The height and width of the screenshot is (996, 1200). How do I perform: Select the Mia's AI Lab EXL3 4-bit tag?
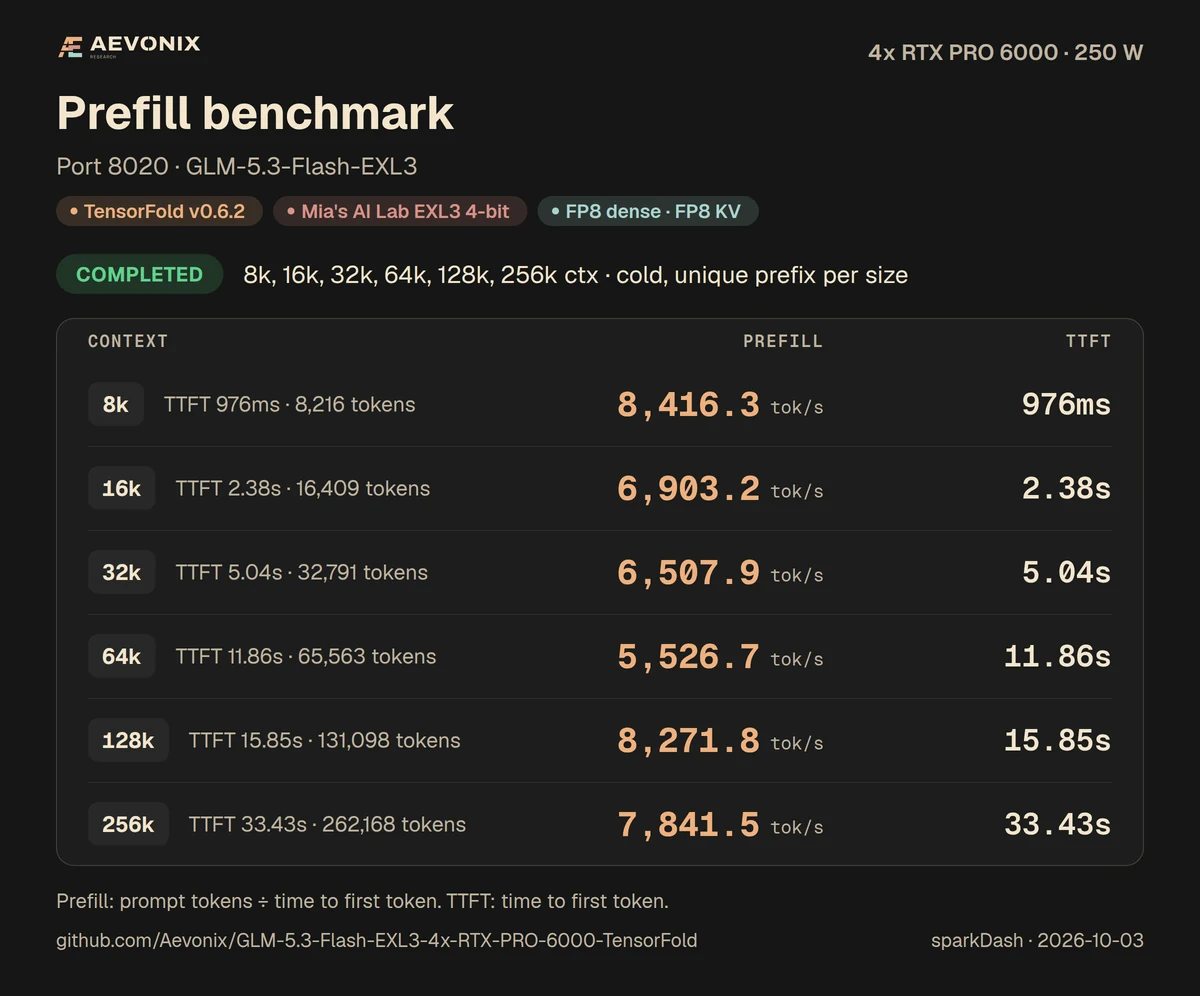(x=399, y=212)
